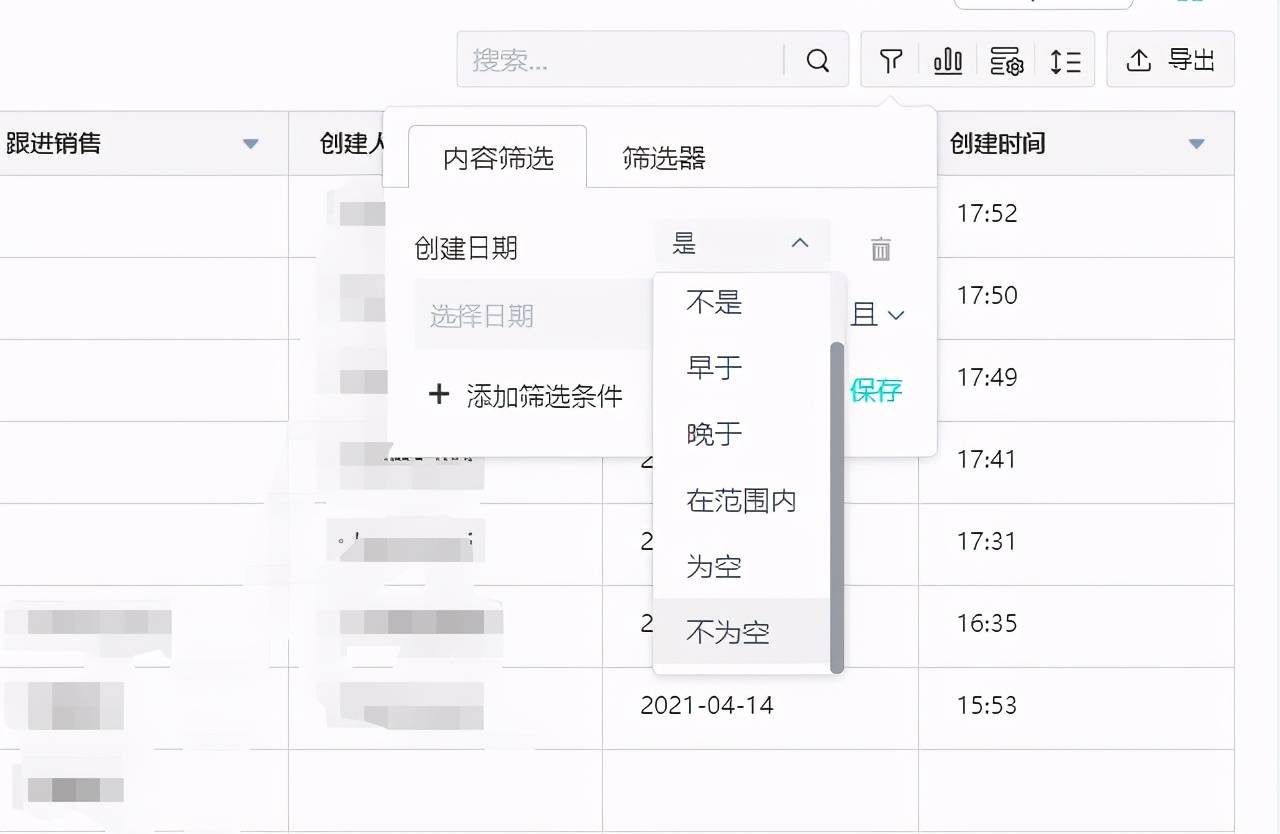Click the 保存 save link
Screen dimensions: 1280x834
(876, 390)
